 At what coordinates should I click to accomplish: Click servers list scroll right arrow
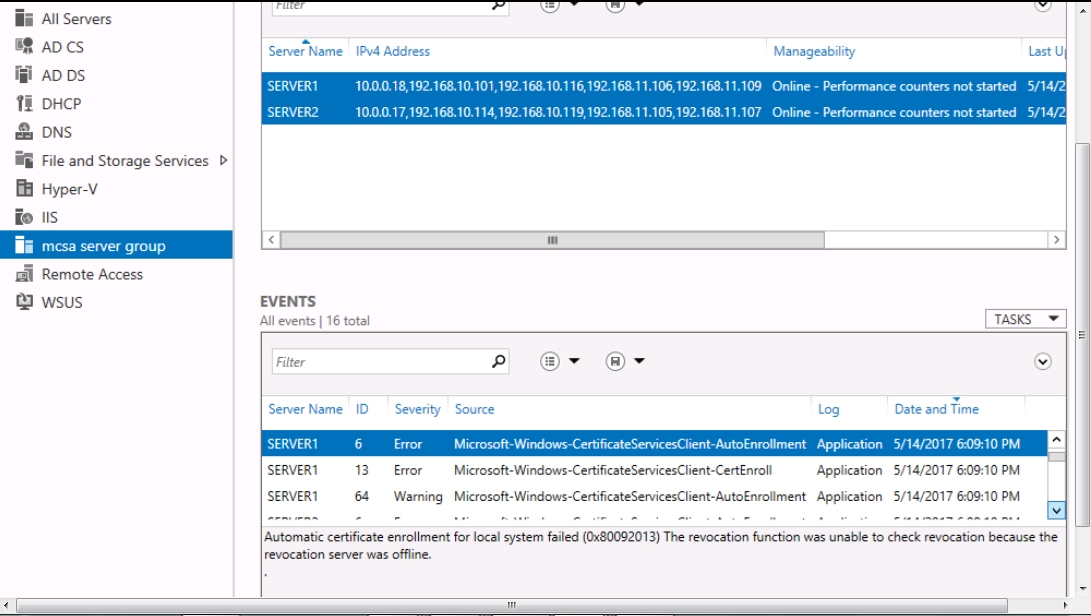tap(1056, 239)
